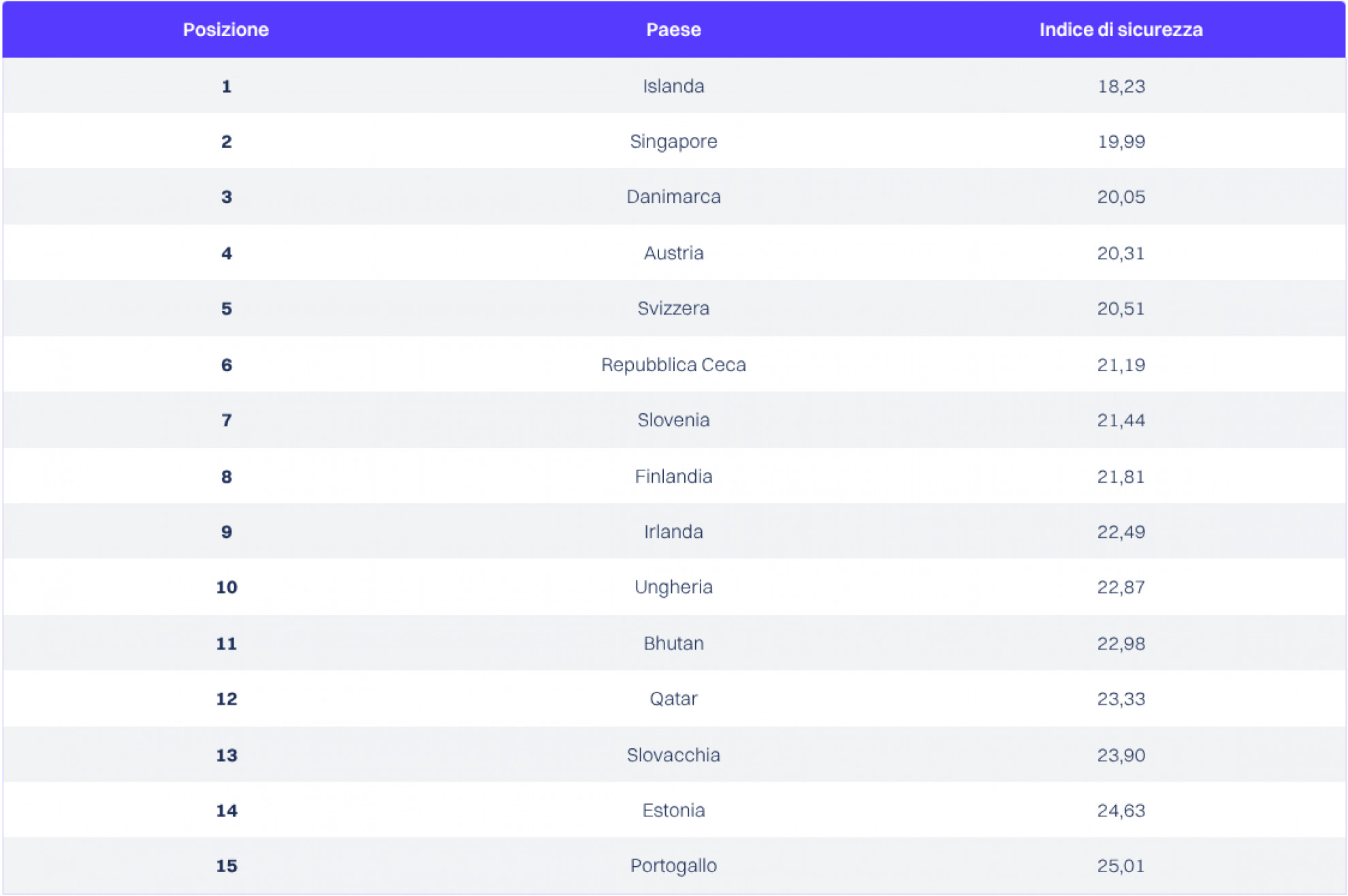Select the Bhutan table entry
This screenshot has height=896, width=1348.
pos(673,643)
